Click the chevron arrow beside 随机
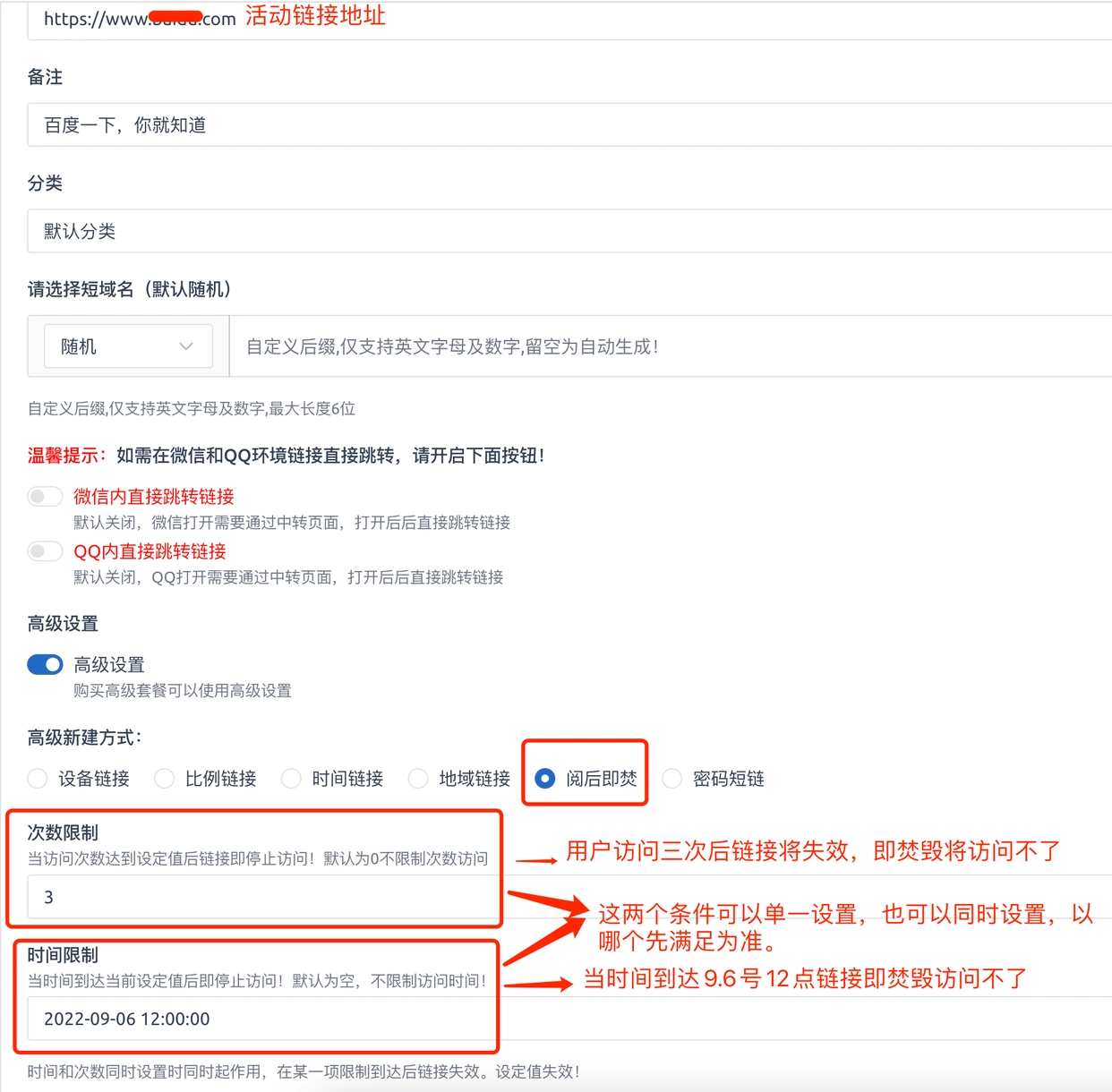 click(186, 346)
